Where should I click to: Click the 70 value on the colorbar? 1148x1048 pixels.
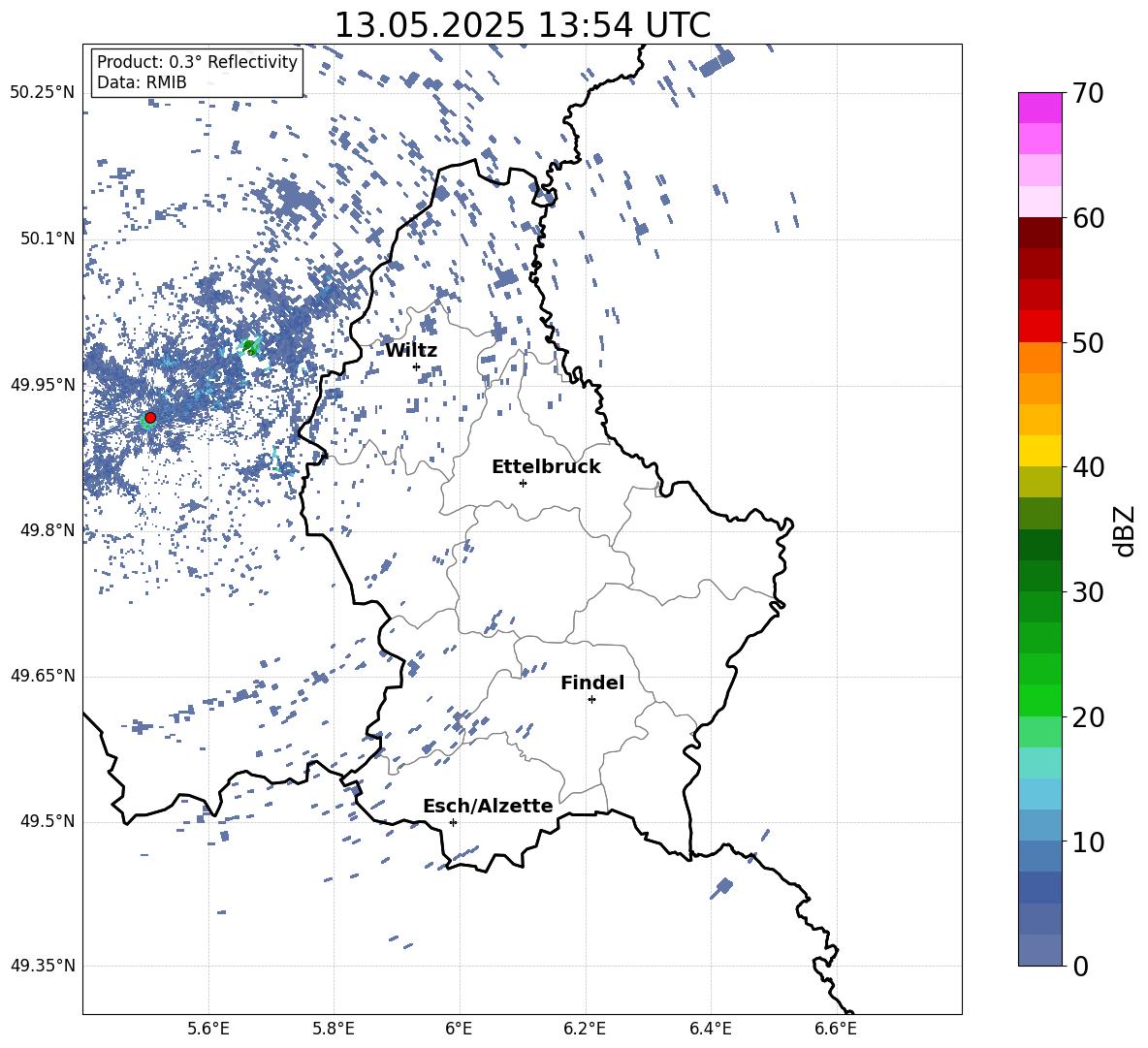click(1087, 93)
